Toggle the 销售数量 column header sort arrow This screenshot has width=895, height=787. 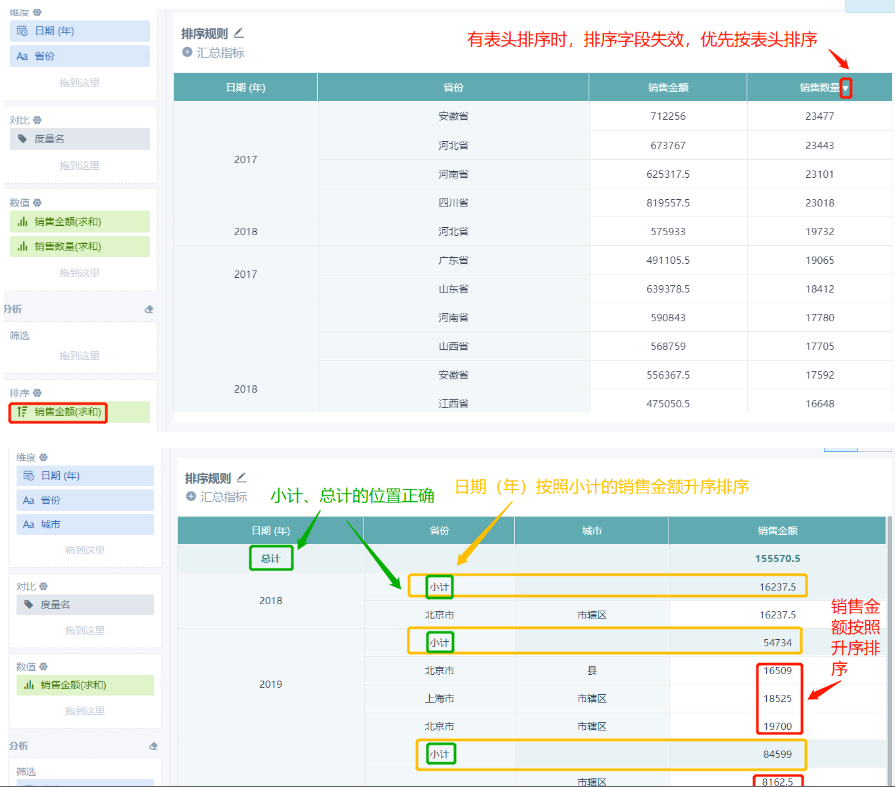pos(846,88)
